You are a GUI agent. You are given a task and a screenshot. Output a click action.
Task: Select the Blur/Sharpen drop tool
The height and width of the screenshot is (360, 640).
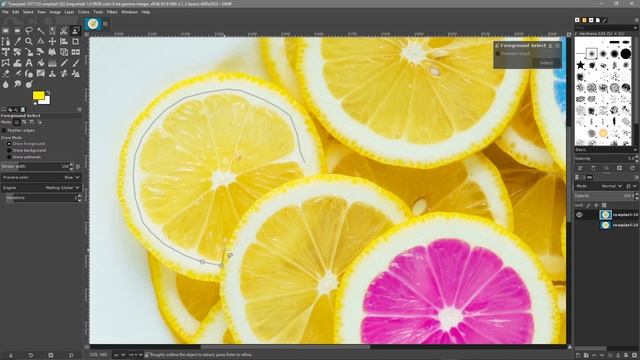pos(5,84)
